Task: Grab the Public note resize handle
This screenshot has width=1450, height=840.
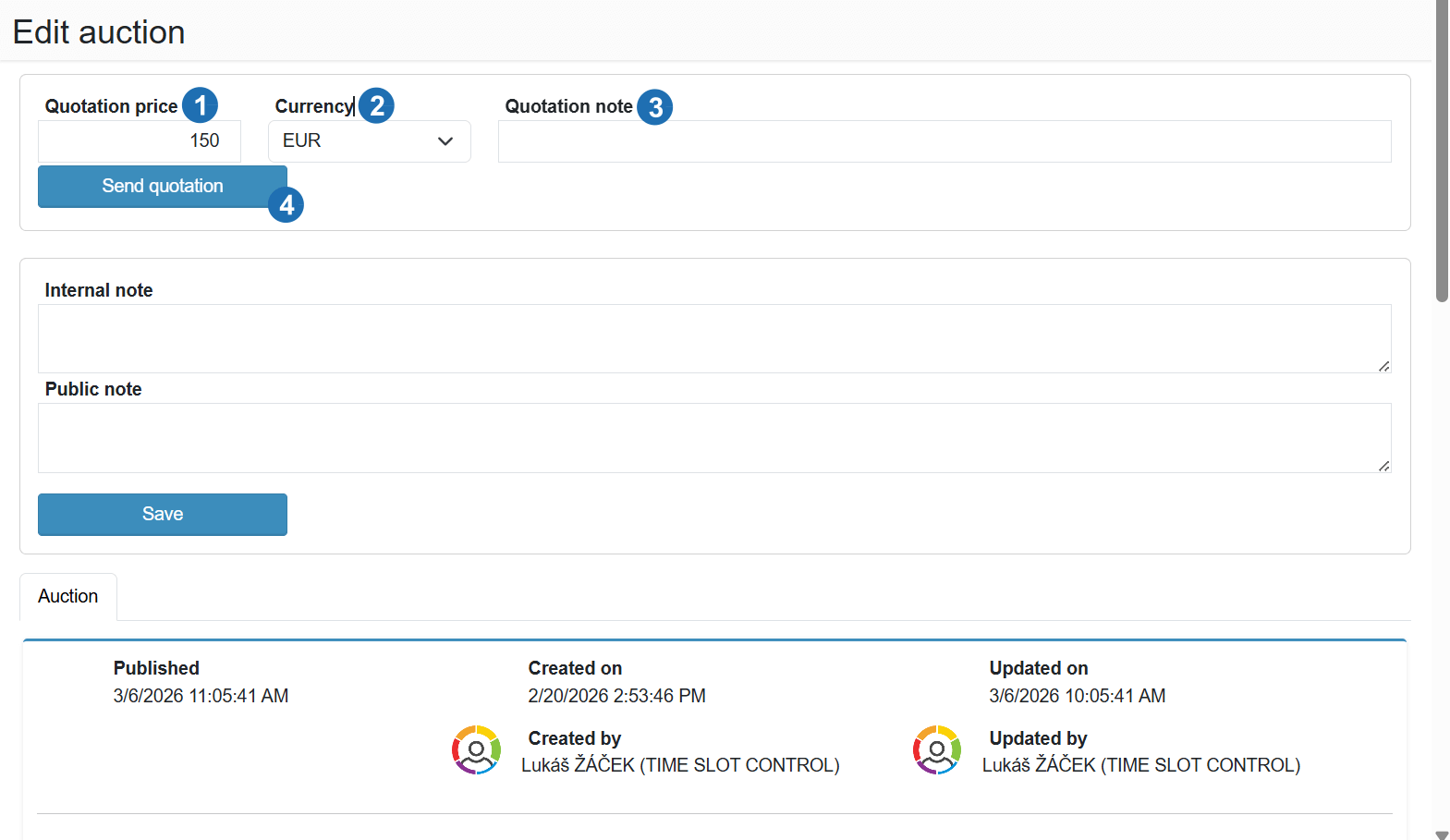Action: [1383, 467]
